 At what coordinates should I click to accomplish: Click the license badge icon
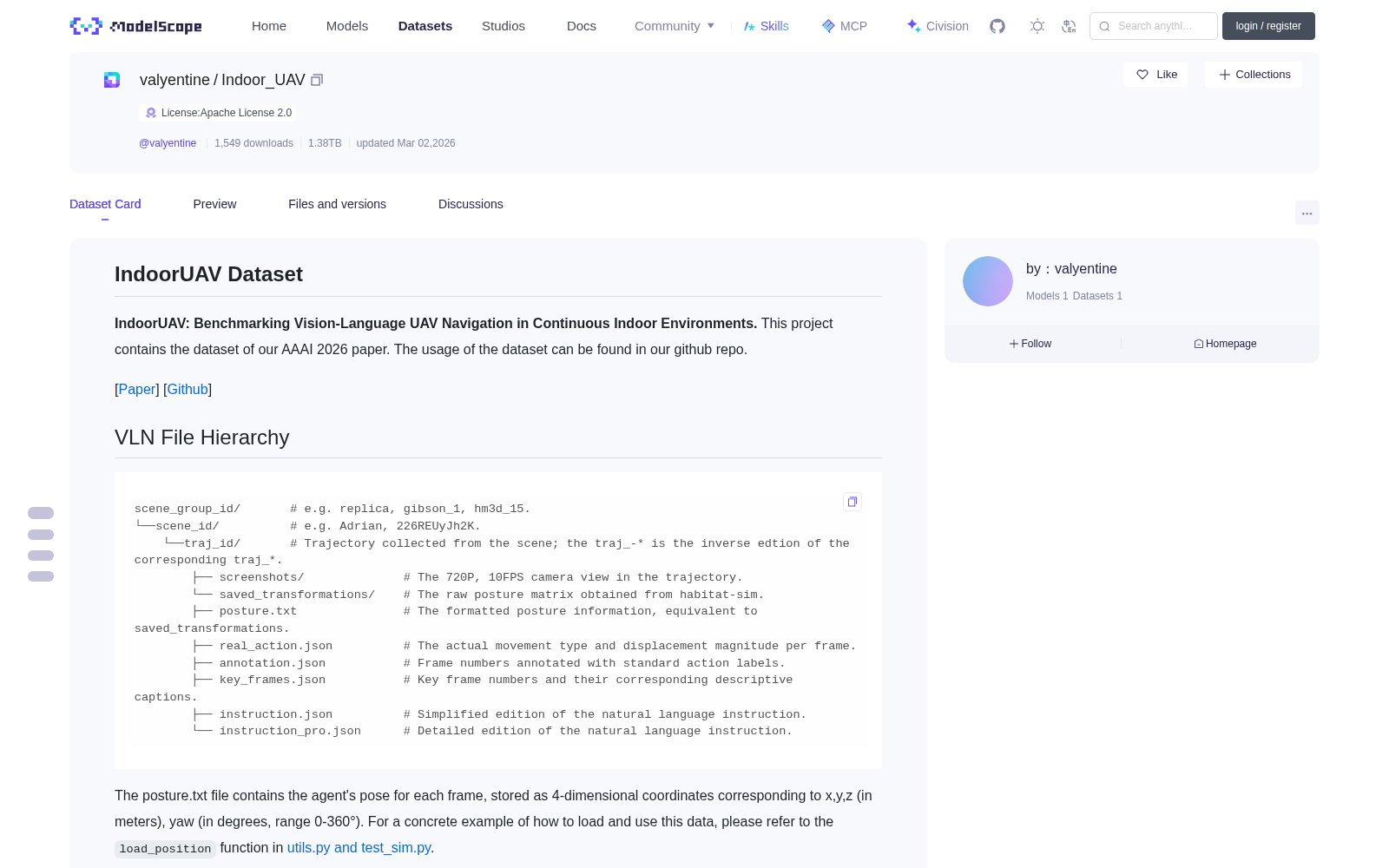(151, 113)
